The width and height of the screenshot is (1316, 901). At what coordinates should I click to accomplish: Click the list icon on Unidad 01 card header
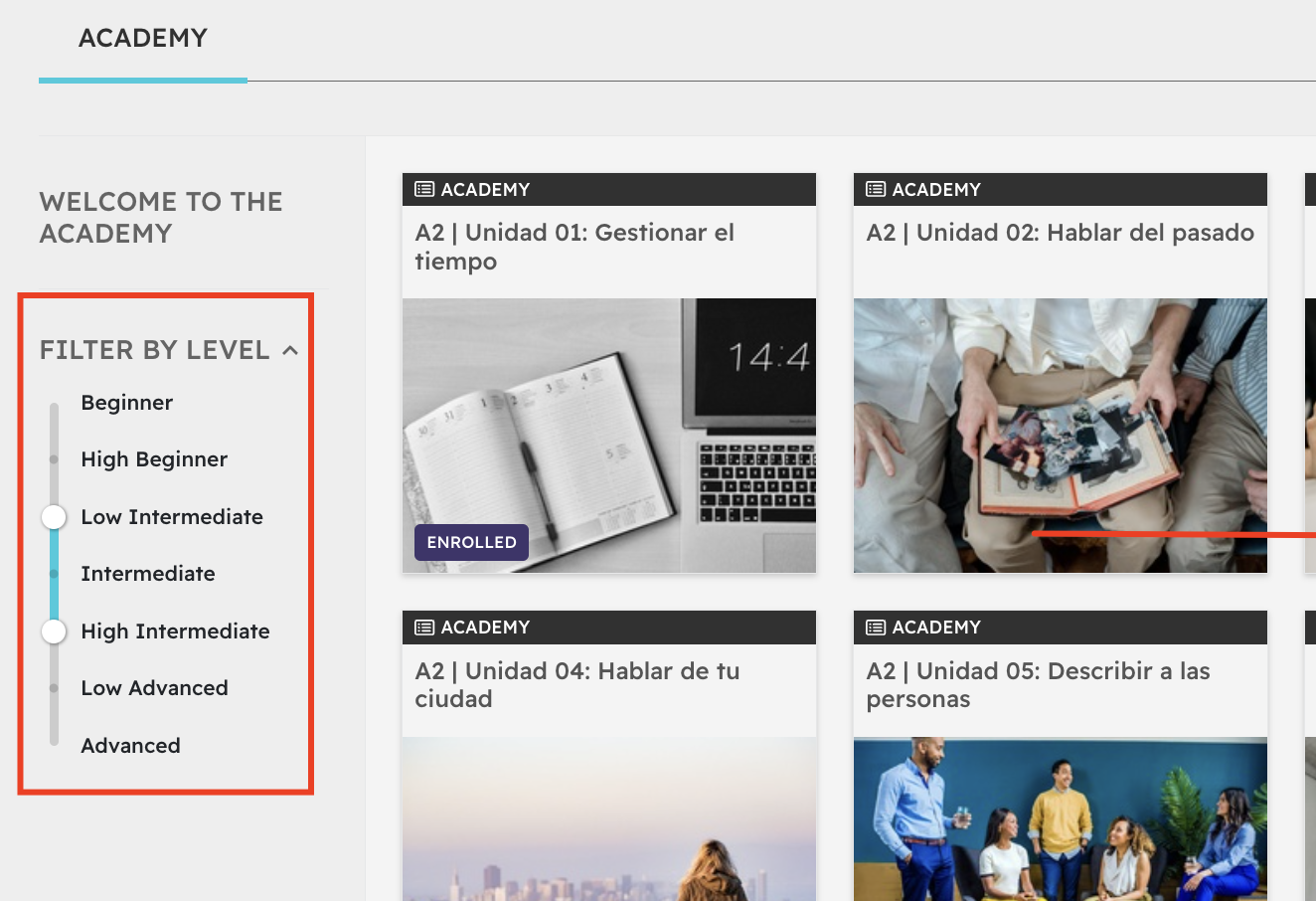[x=424, y=189]
